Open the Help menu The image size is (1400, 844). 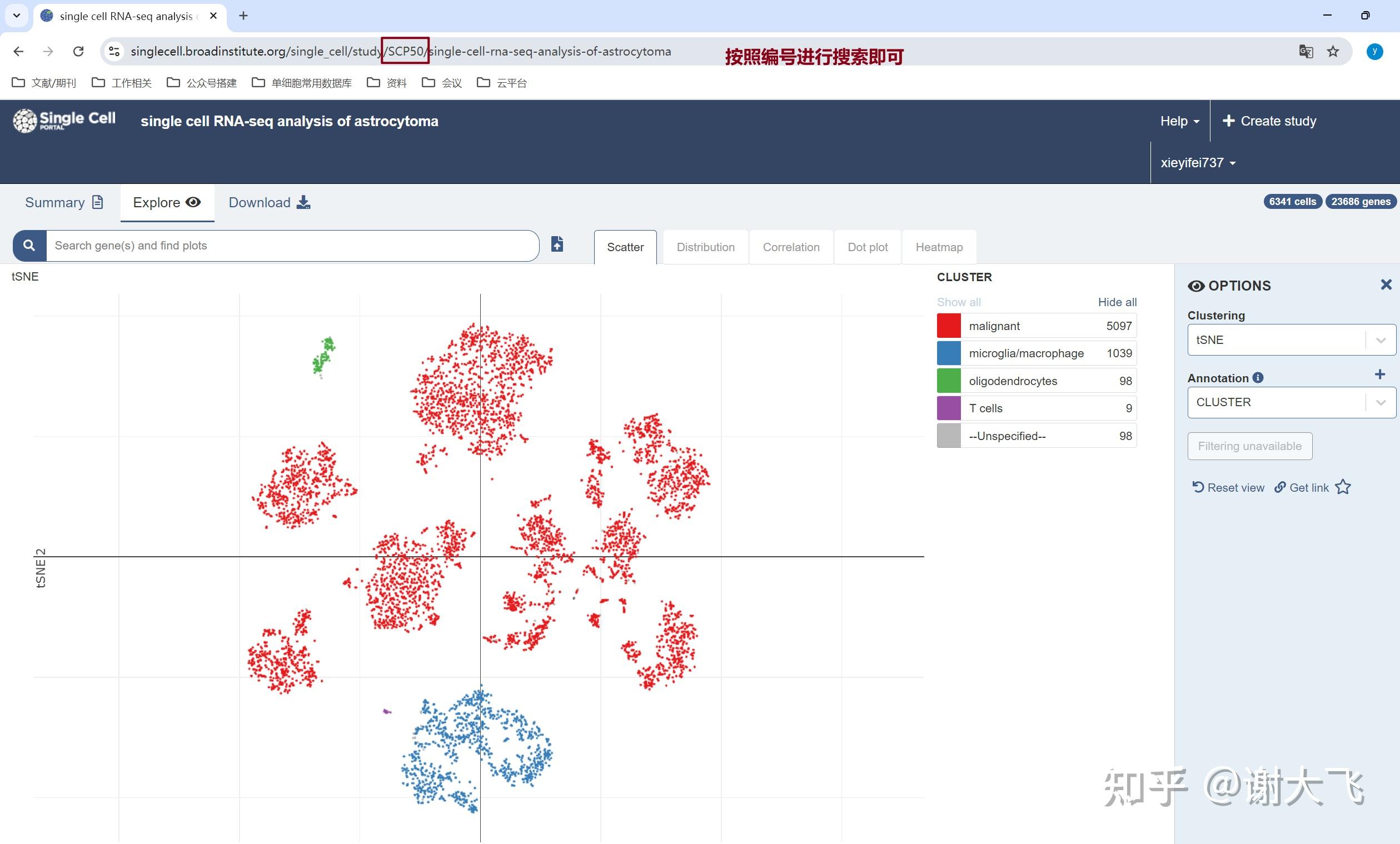coord(1179,121)
